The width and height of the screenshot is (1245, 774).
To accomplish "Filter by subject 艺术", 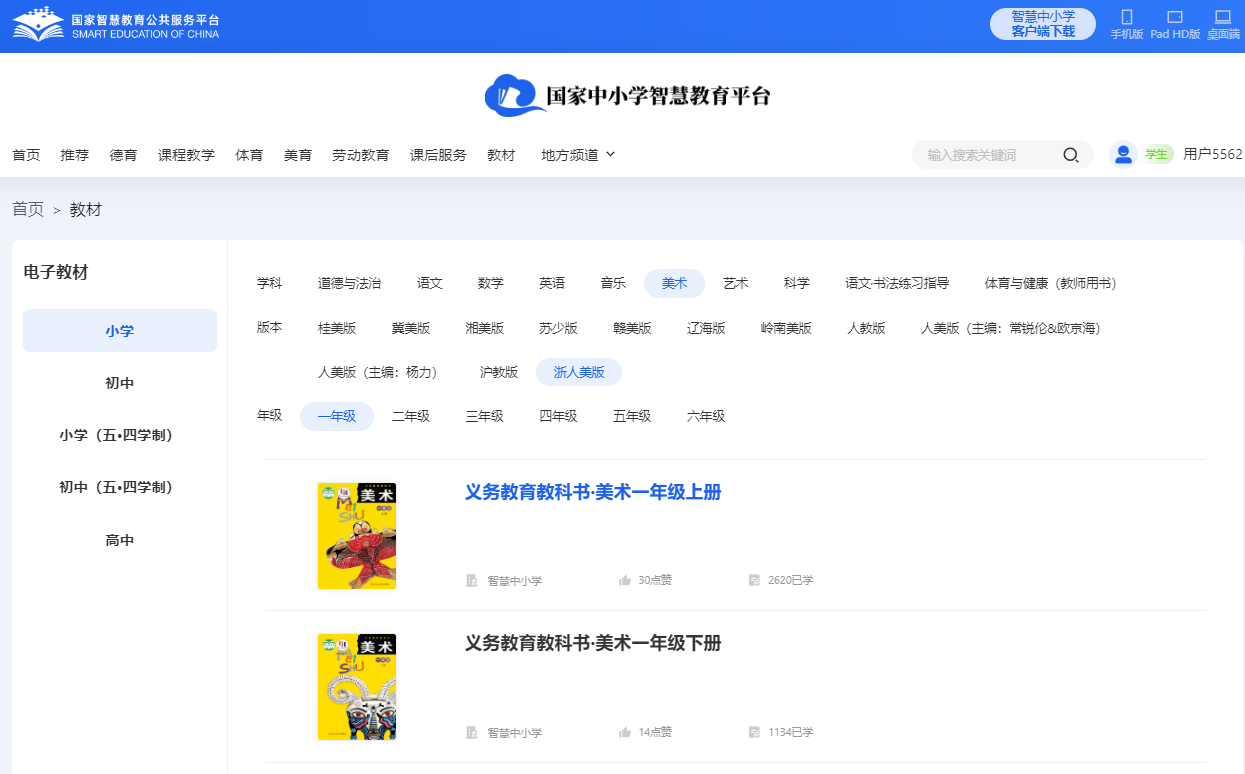I will 736,283.
